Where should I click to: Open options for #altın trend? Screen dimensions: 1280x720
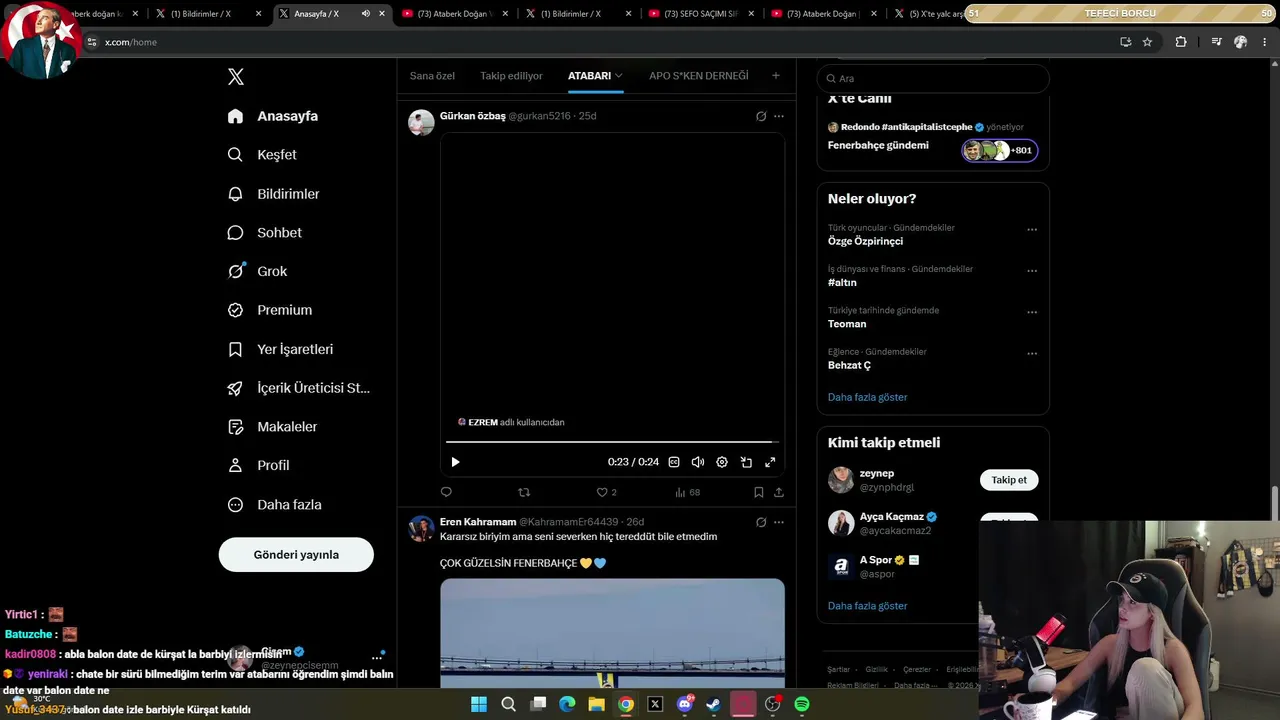(x=1032, y=271)
